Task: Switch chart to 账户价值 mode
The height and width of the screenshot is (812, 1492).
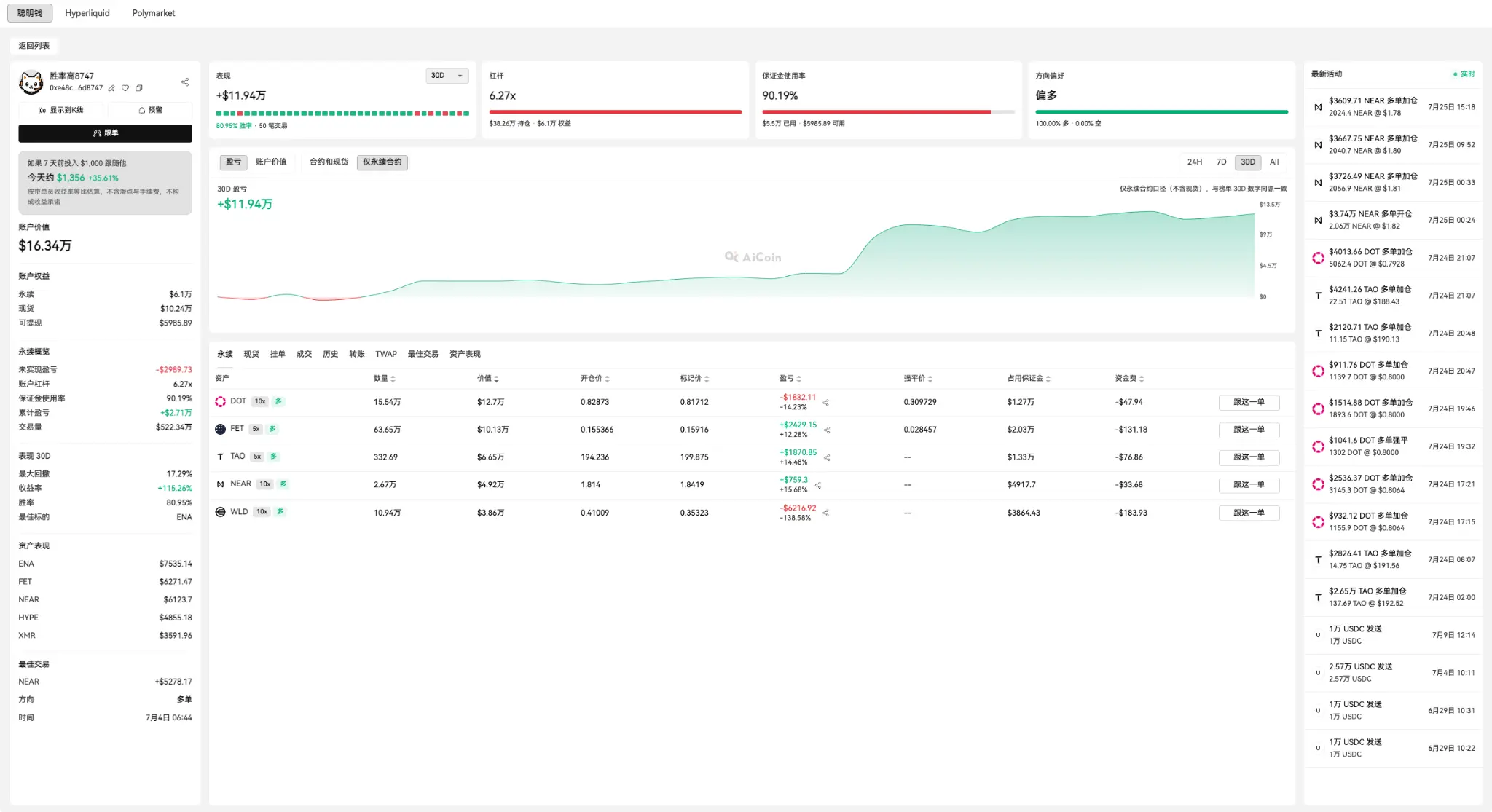Action: [x=271, y=162]
